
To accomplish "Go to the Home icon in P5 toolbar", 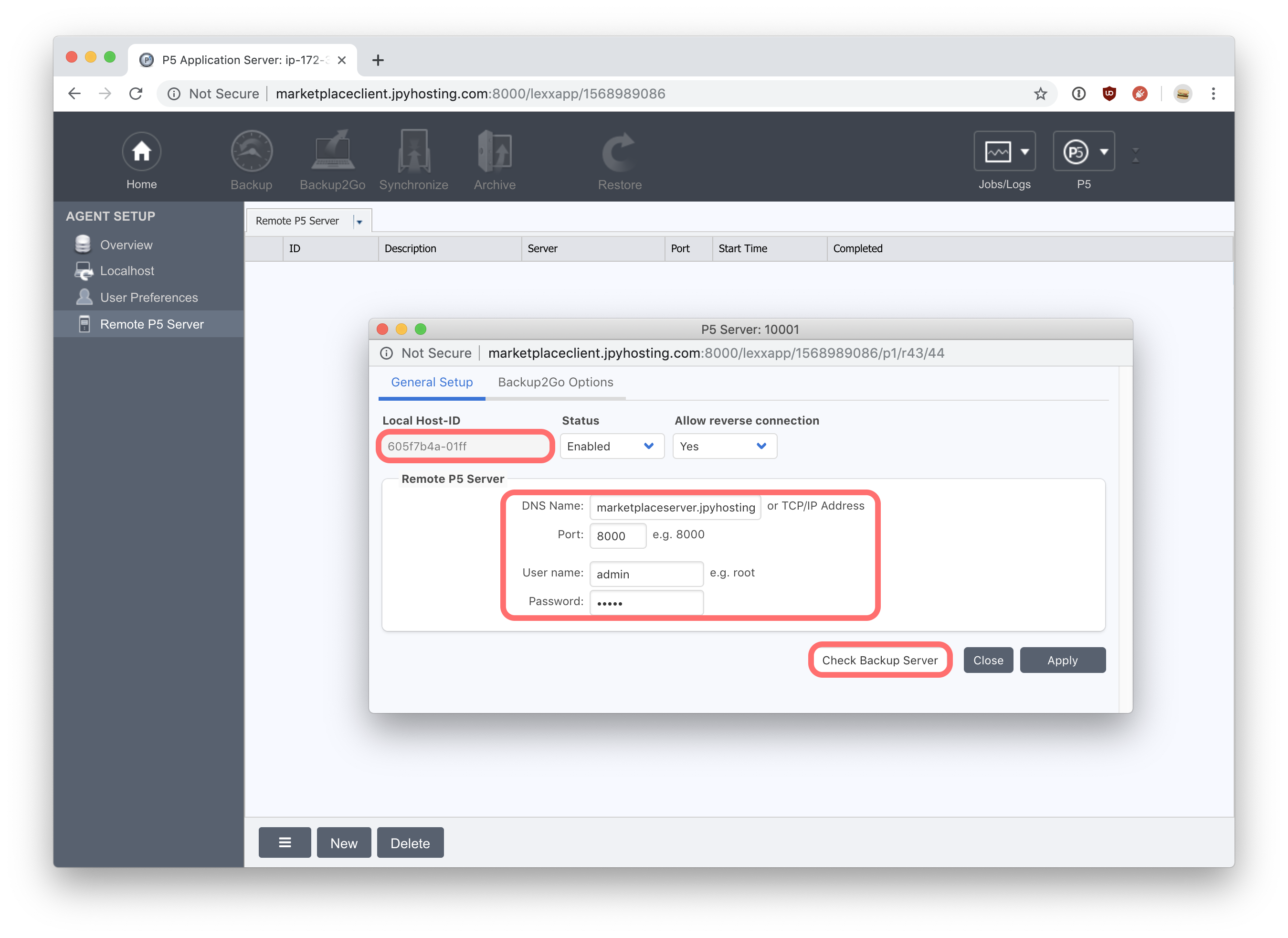I will [x=141, y=152].
